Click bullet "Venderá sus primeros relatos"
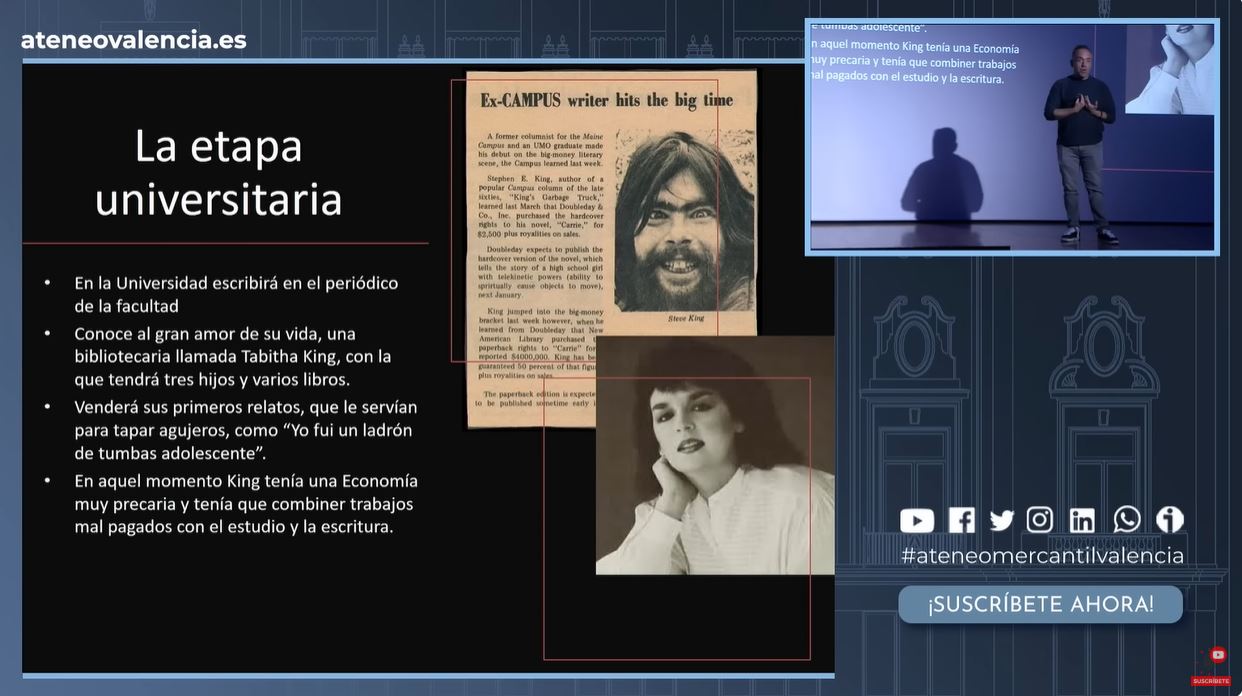The height and width of the screenshot is (696, 1242). click(x=246, y=430)
